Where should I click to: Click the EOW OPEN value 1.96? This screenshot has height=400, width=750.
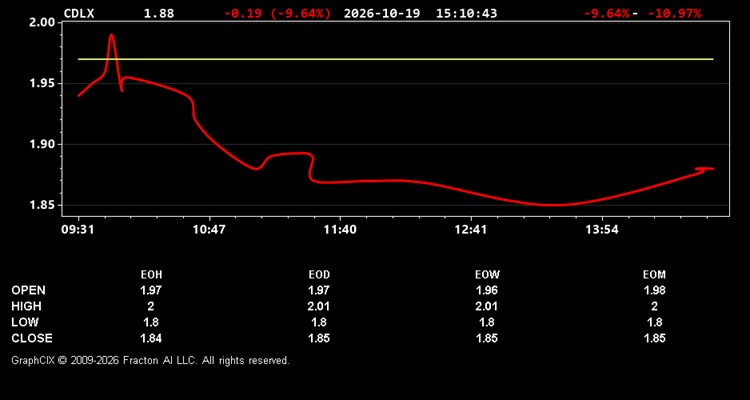(x=487, y=290)
